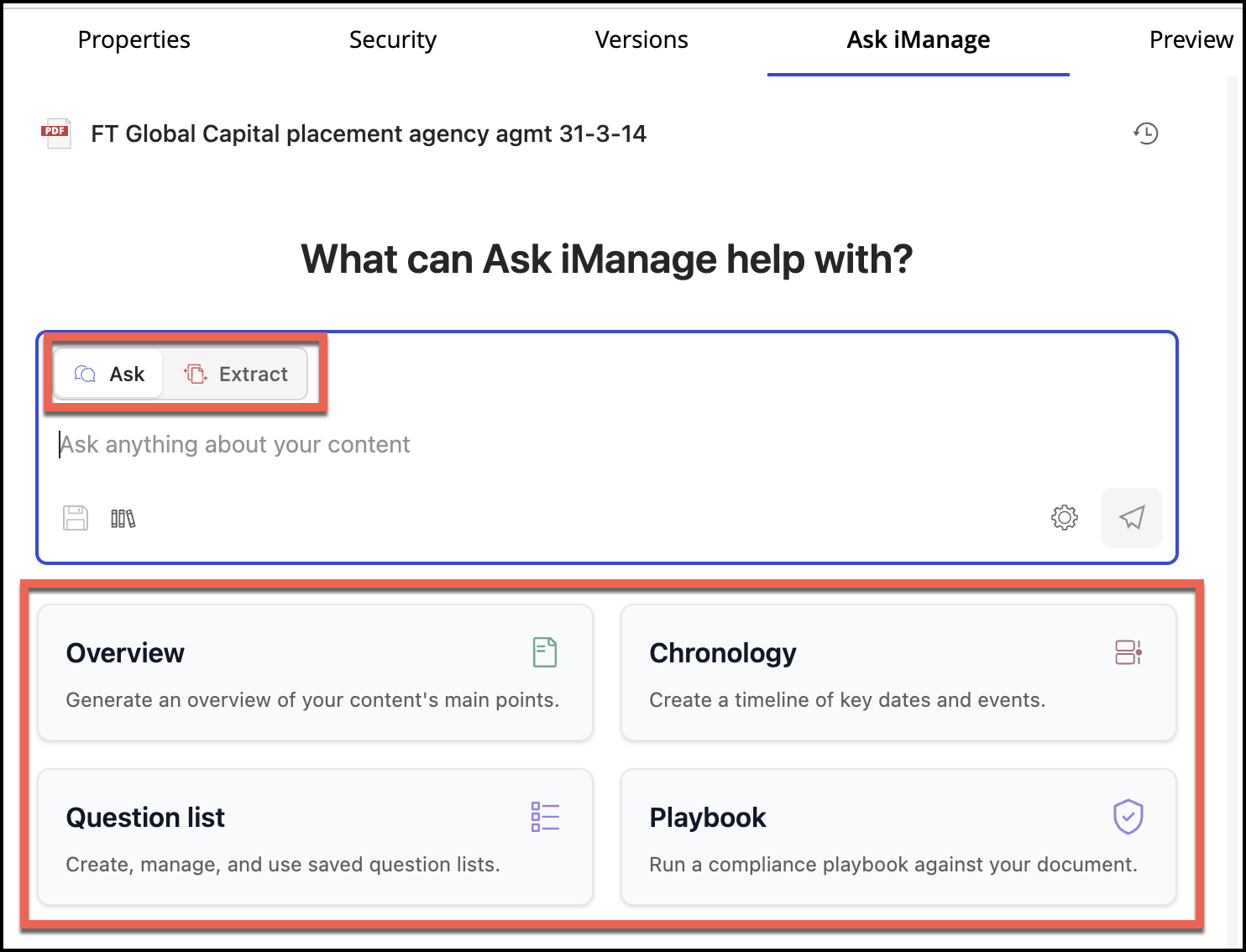Click the PDF file icon
Screen dimensions: 1246x952
click(56, 133)
